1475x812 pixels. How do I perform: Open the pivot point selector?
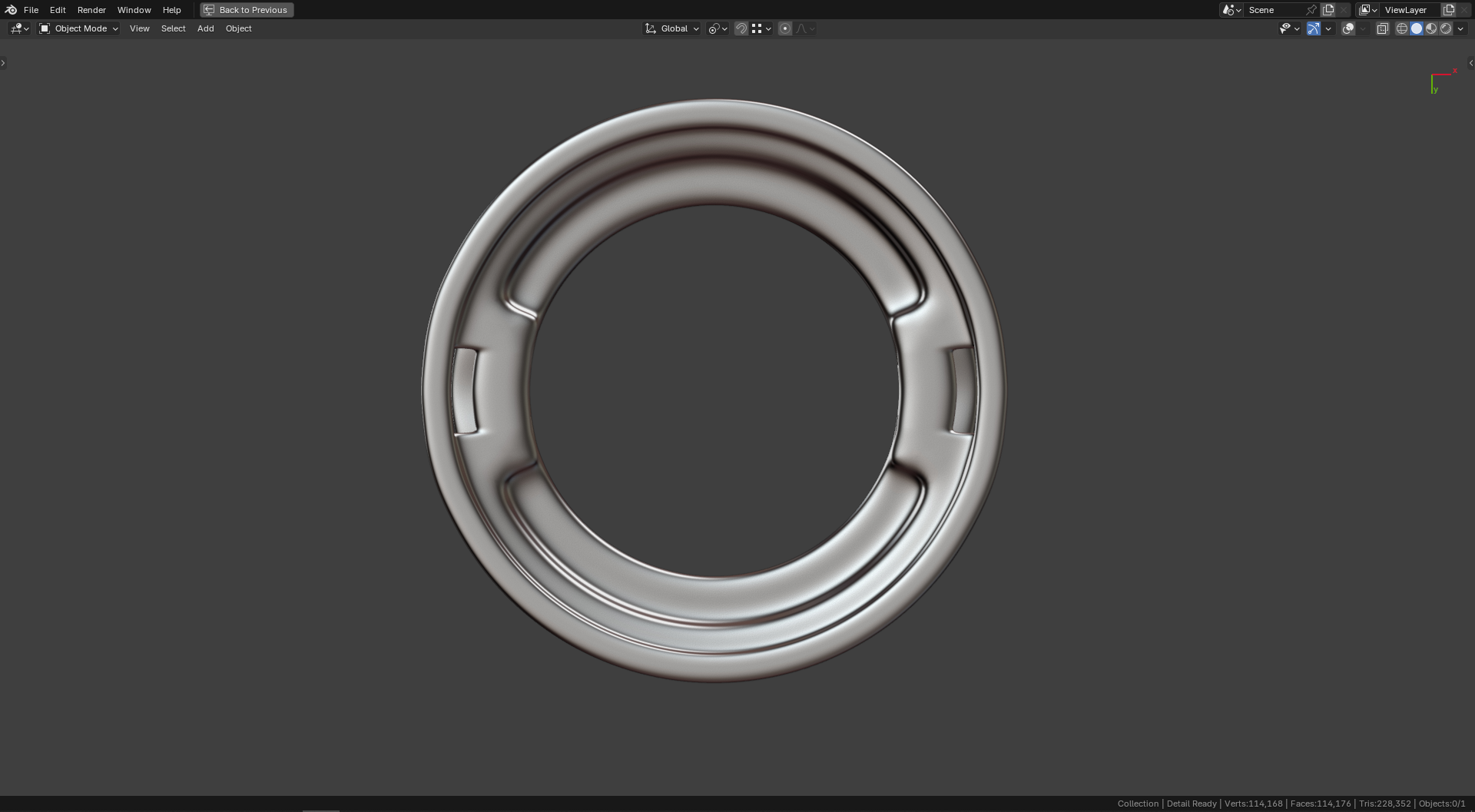[718, 28]
